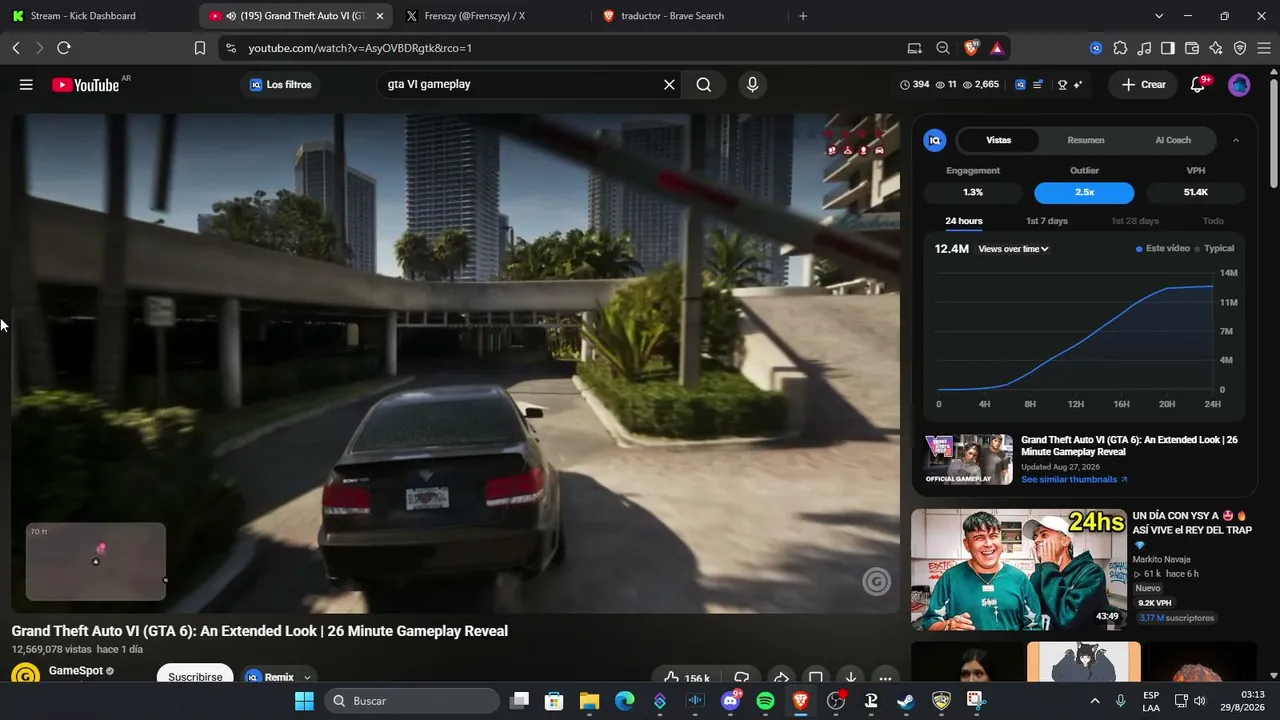This screenshot has width=1280, height=720.
Task: Open Windows Start menu
Action: point(304,701)
